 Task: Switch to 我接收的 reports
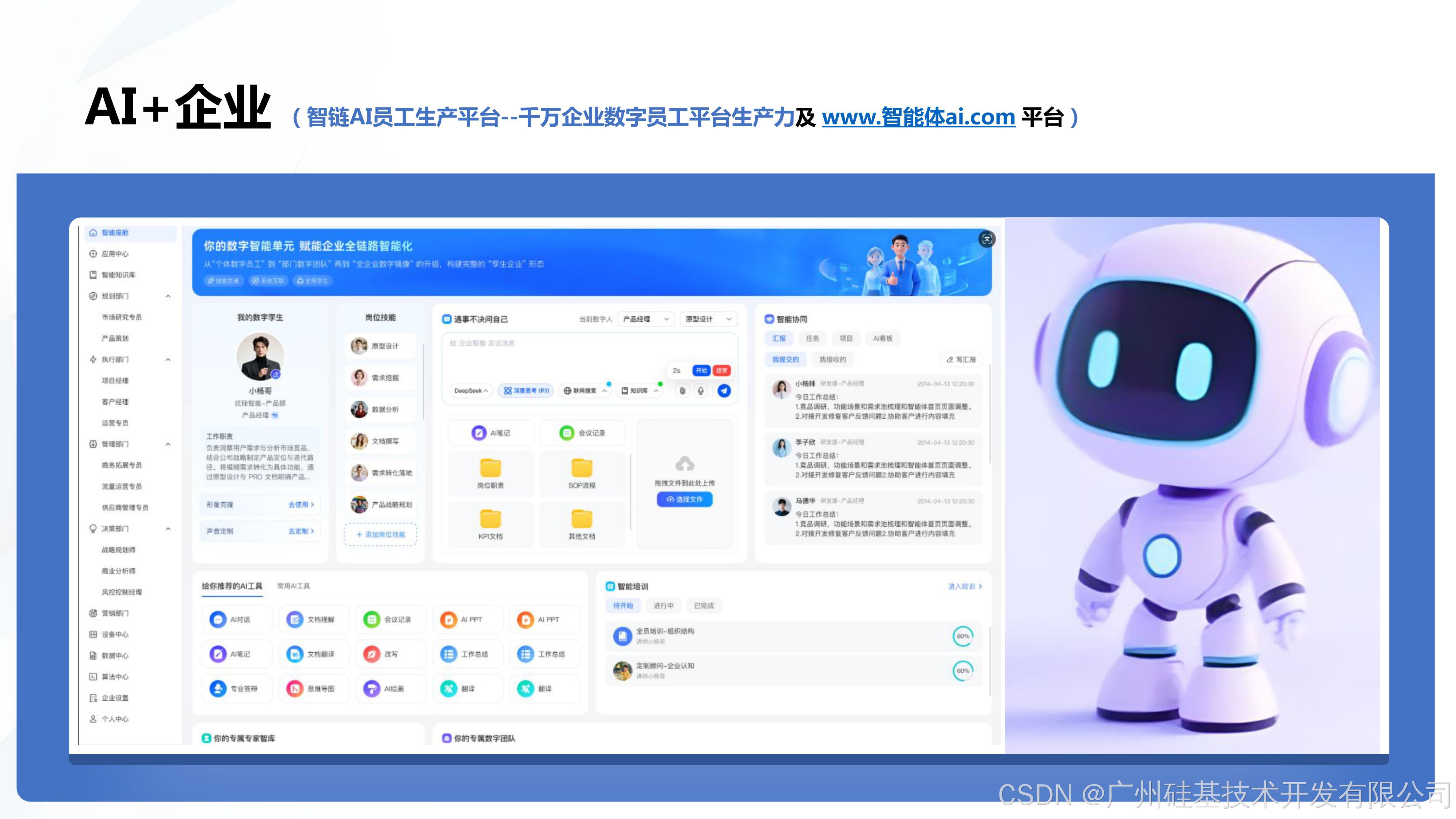click(832, 360)
